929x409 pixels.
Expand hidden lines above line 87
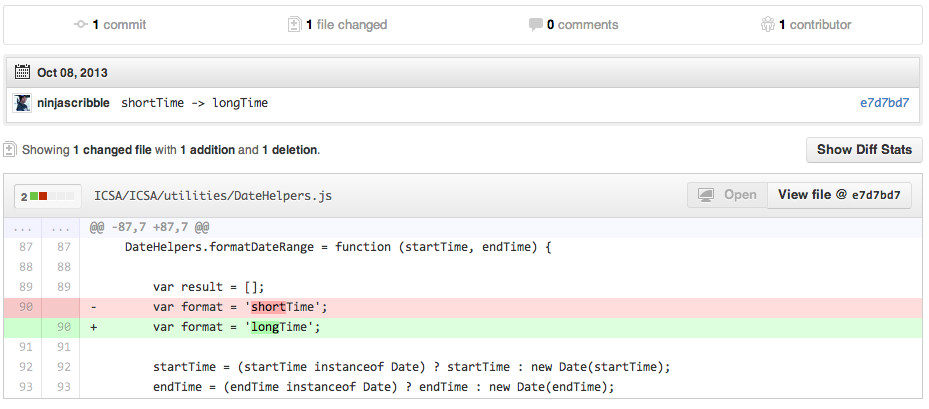(x=22, y=227)
